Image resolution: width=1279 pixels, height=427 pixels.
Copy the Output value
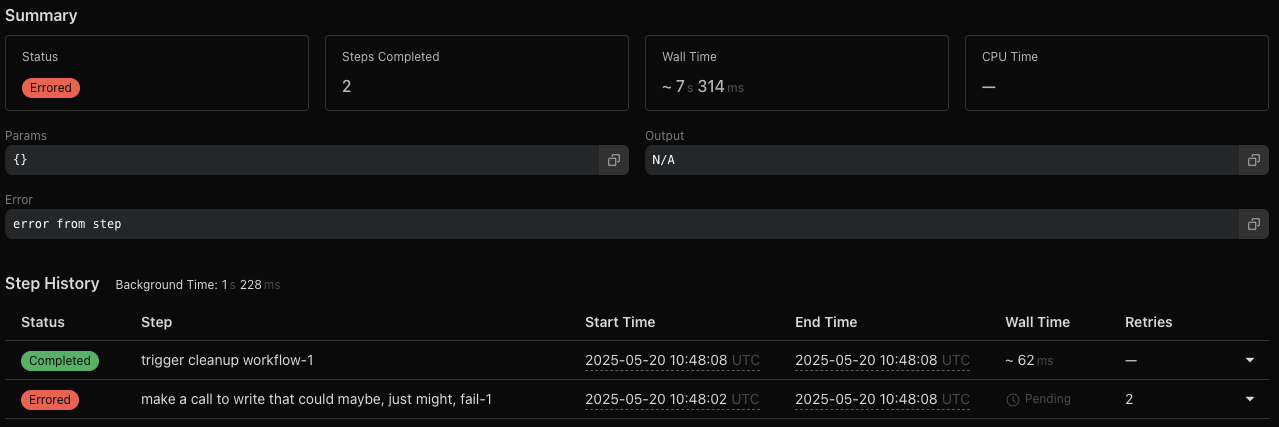click(1253, 160)
